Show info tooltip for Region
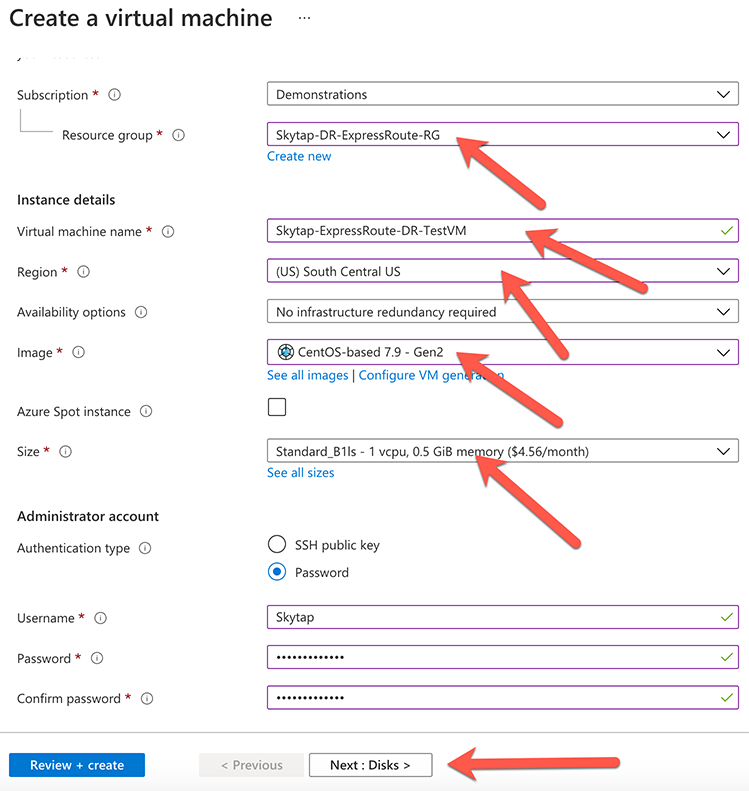 (x=84, y=272)
